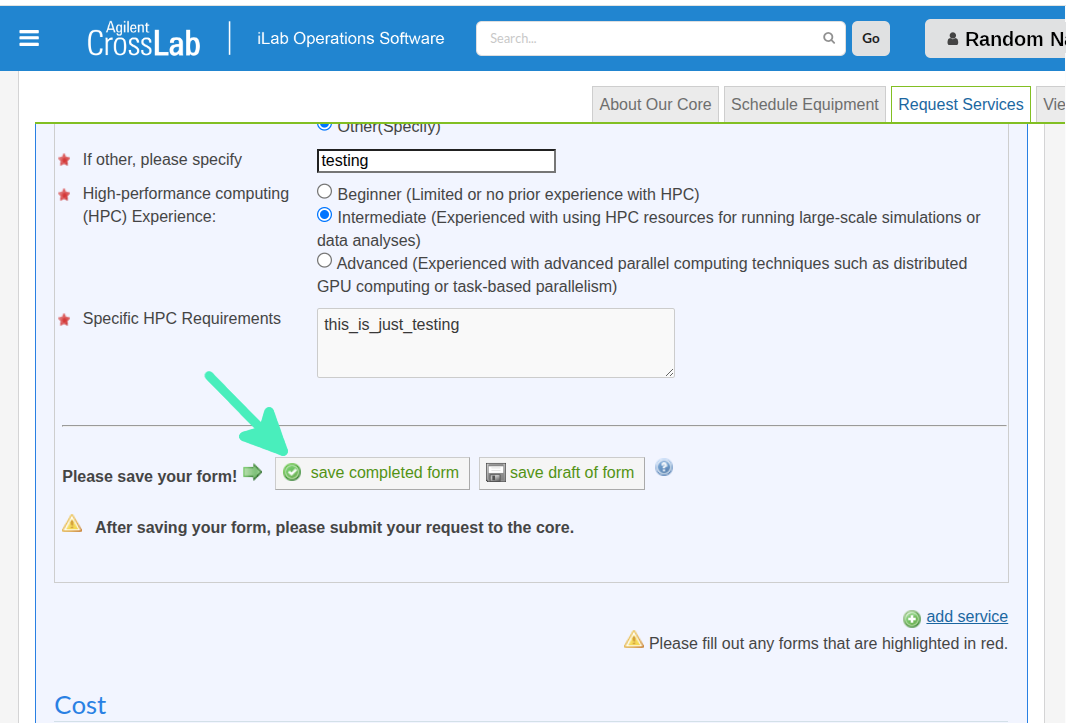The height and width of the screenshot is (723, 1066).
Task: Select Intermediate HPC experience option
Action: click(324, 215)
